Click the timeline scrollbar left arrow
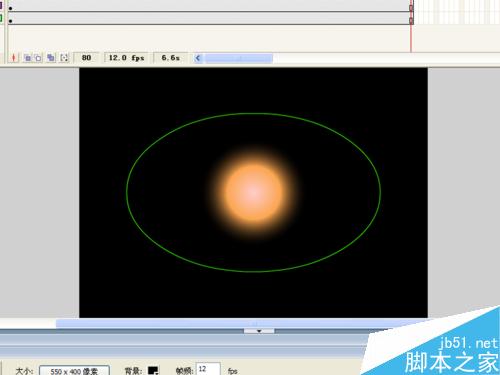Viewport: 500px width, 375px height. pyautogui.click(x=198, y=58)
